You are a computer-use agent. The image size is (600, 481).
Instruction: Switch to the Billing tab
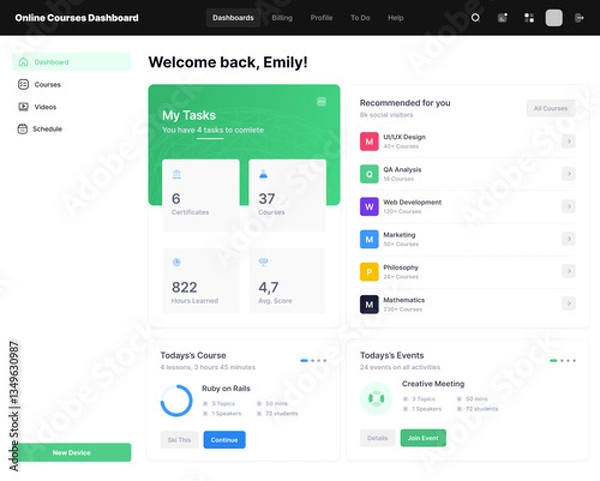pyautogui.click(x=282, y=18)
